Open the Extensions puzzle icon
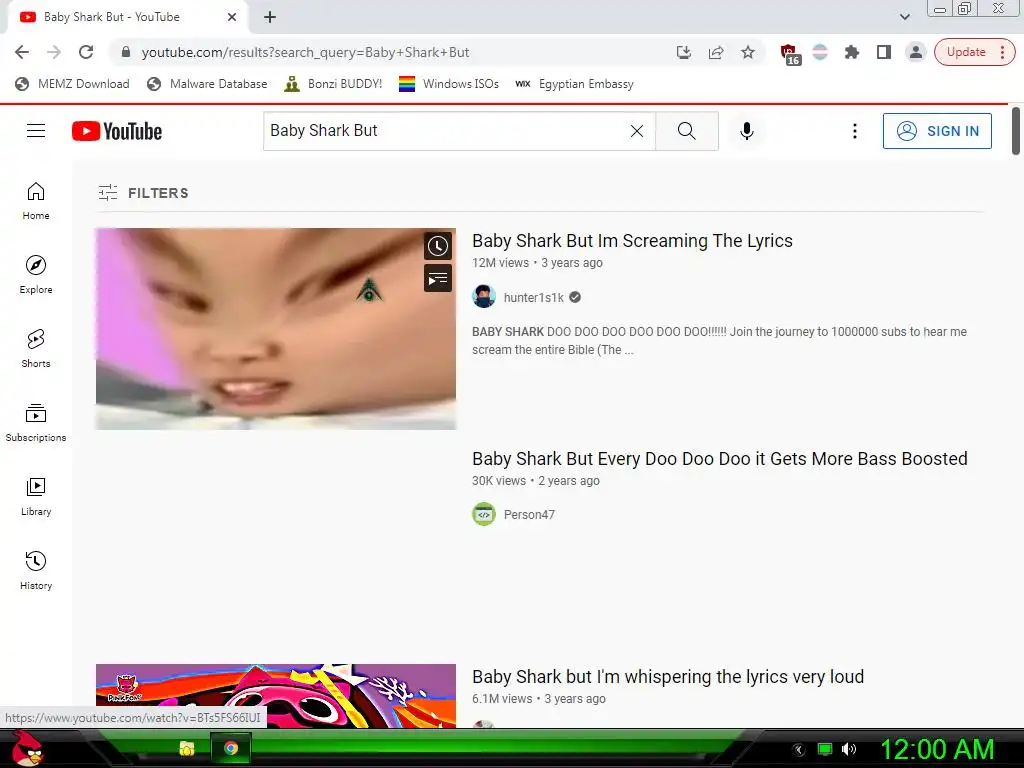The image size is (1024, 768). (852, 52)
